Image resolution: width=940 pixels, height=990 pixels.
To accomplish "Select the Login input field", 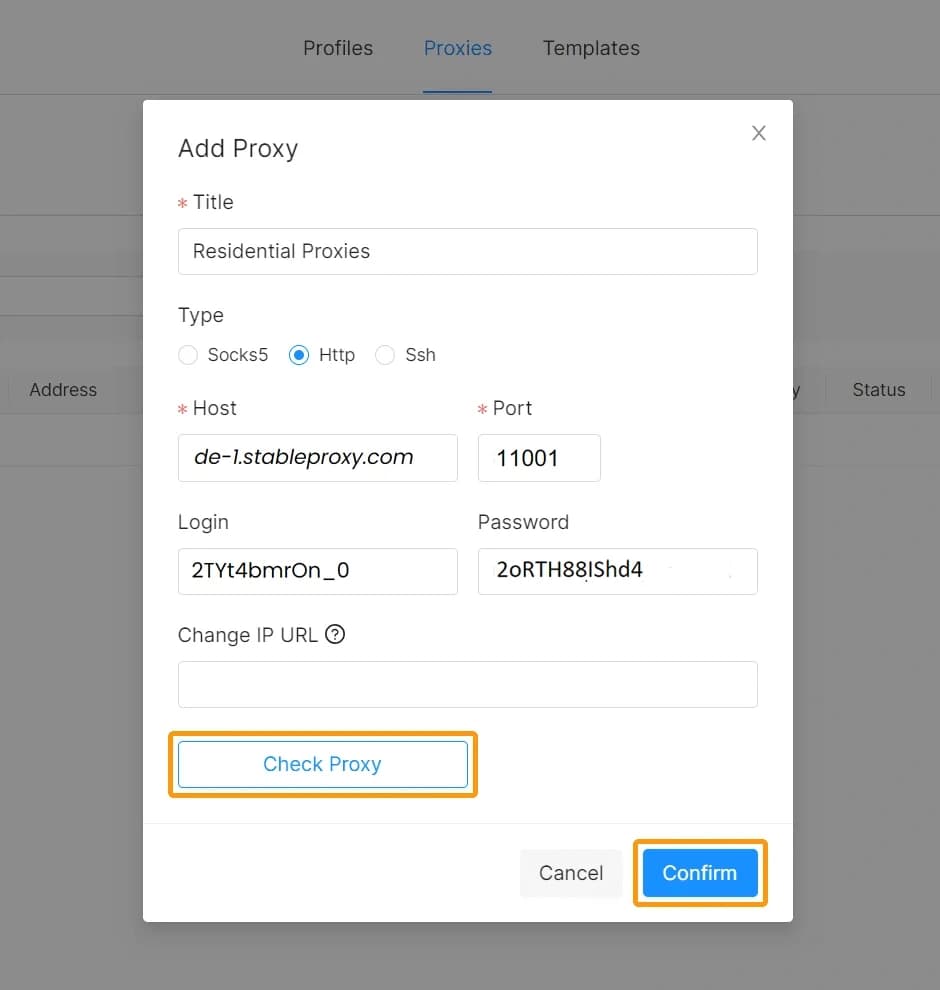I will click(317, 571).
